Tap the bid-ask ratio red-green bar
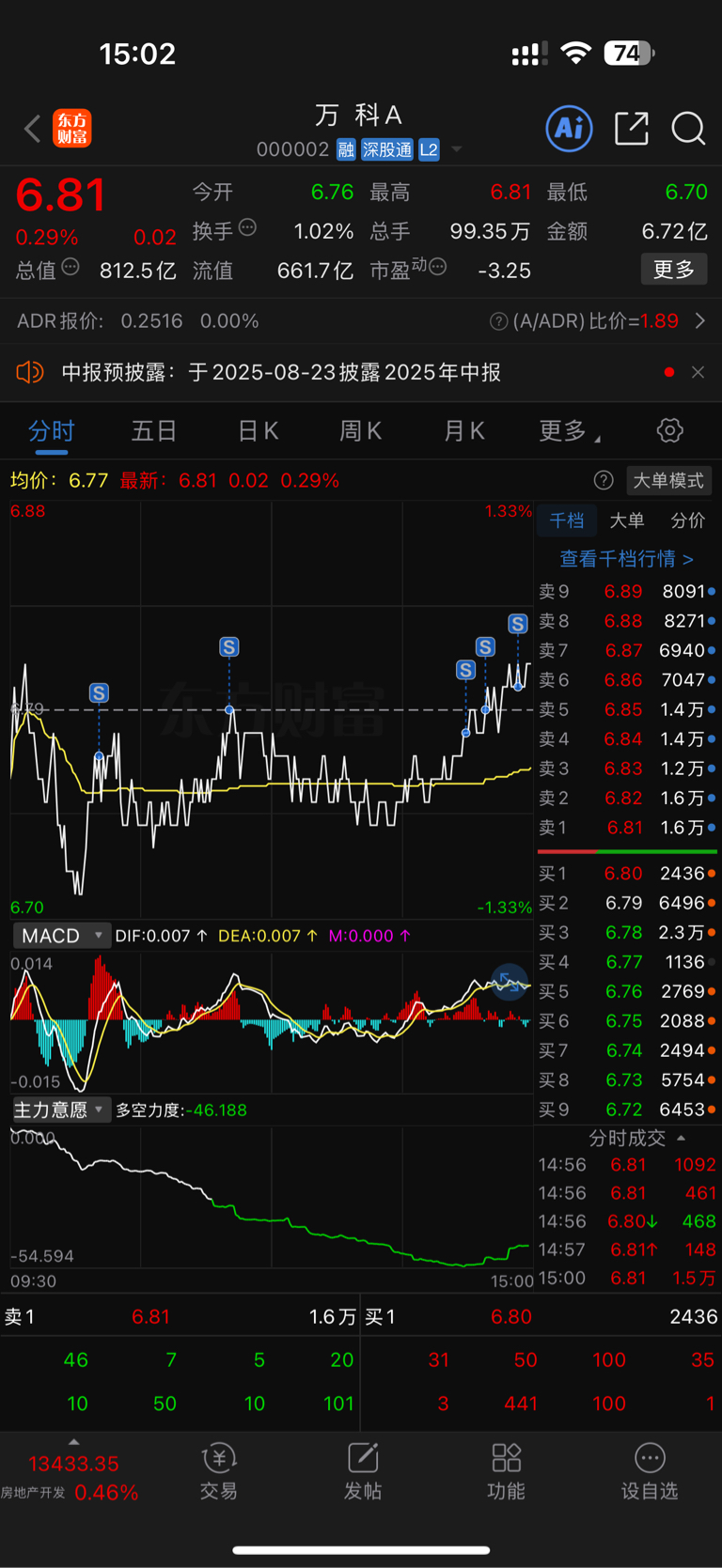 point(627,851)
